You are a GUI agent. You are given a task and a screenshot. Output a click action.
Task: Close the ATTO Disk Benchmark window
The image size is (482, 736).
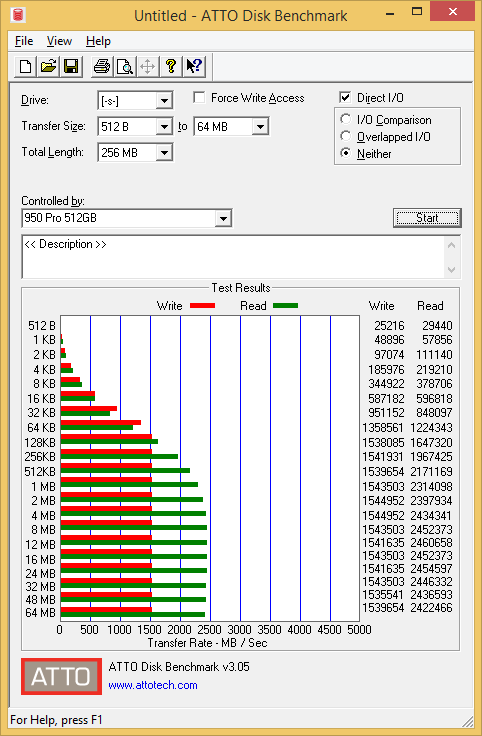pos(453,12)
